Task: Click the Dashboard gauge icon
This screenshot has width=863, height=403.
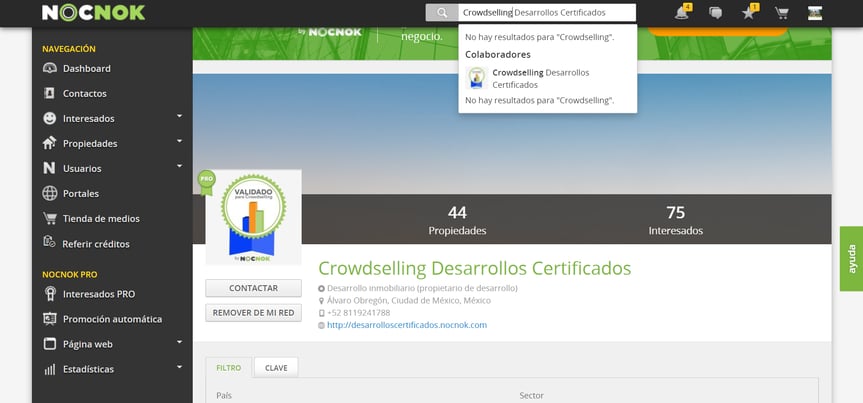Action: coord(50,68)
